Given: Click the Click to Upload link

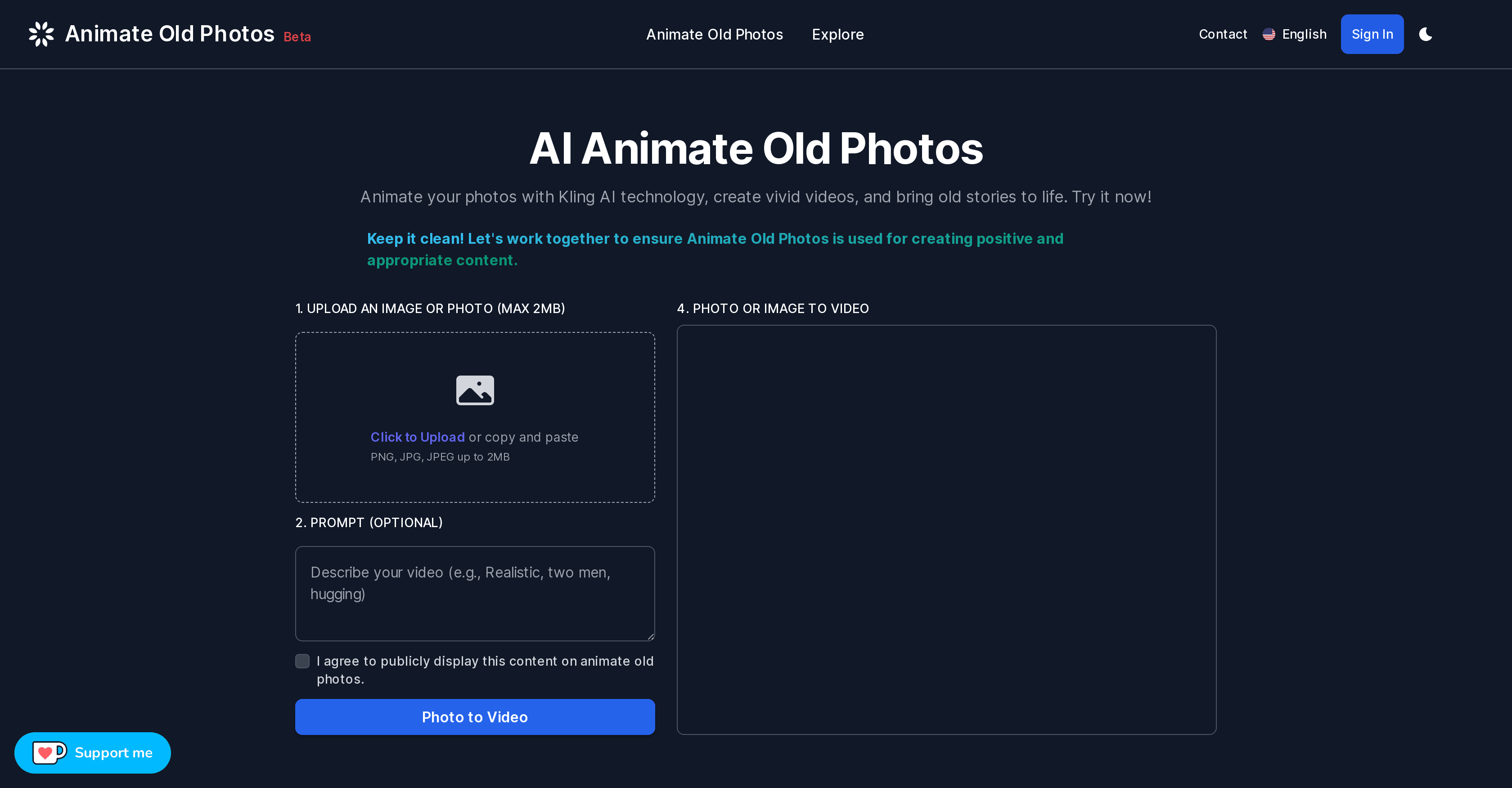Looking at the screenshot, I should (x=417, y=437).
